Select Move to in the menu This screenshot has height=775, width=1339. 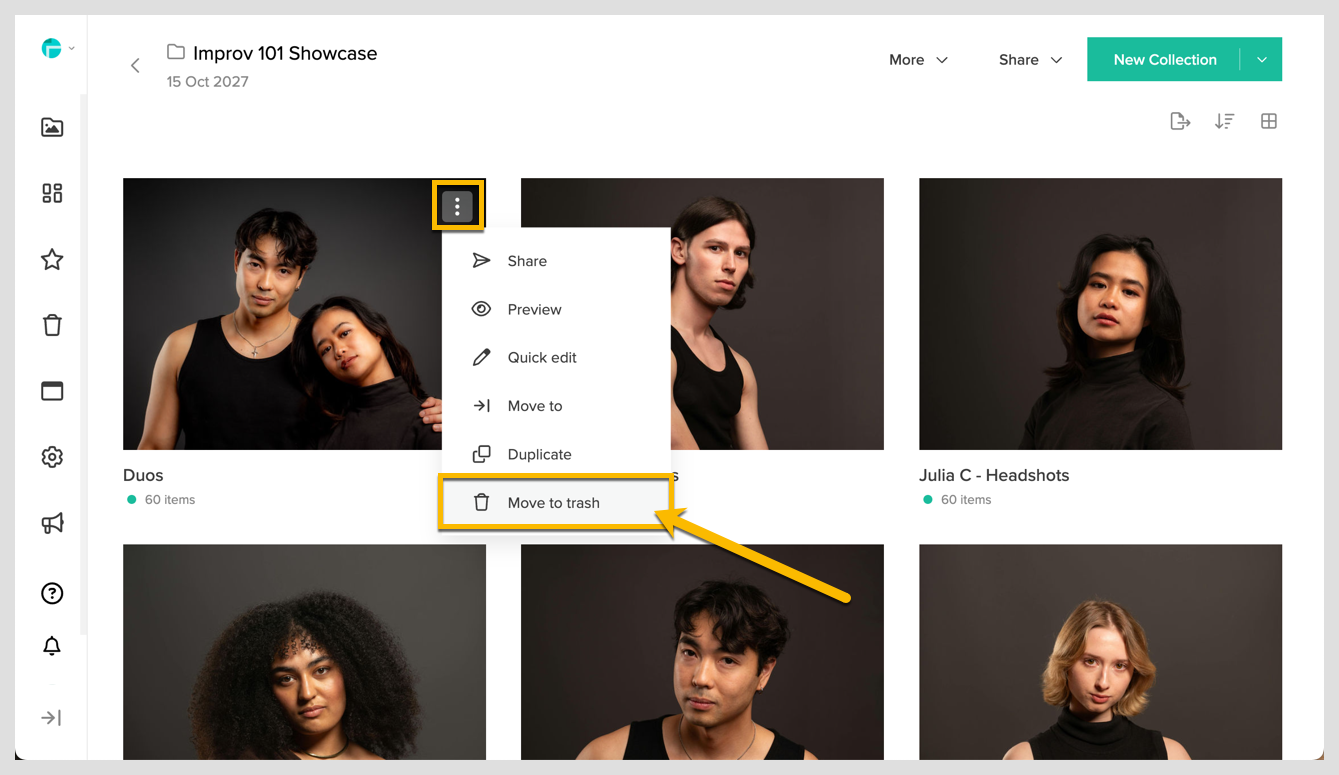[x=556, y=406]
